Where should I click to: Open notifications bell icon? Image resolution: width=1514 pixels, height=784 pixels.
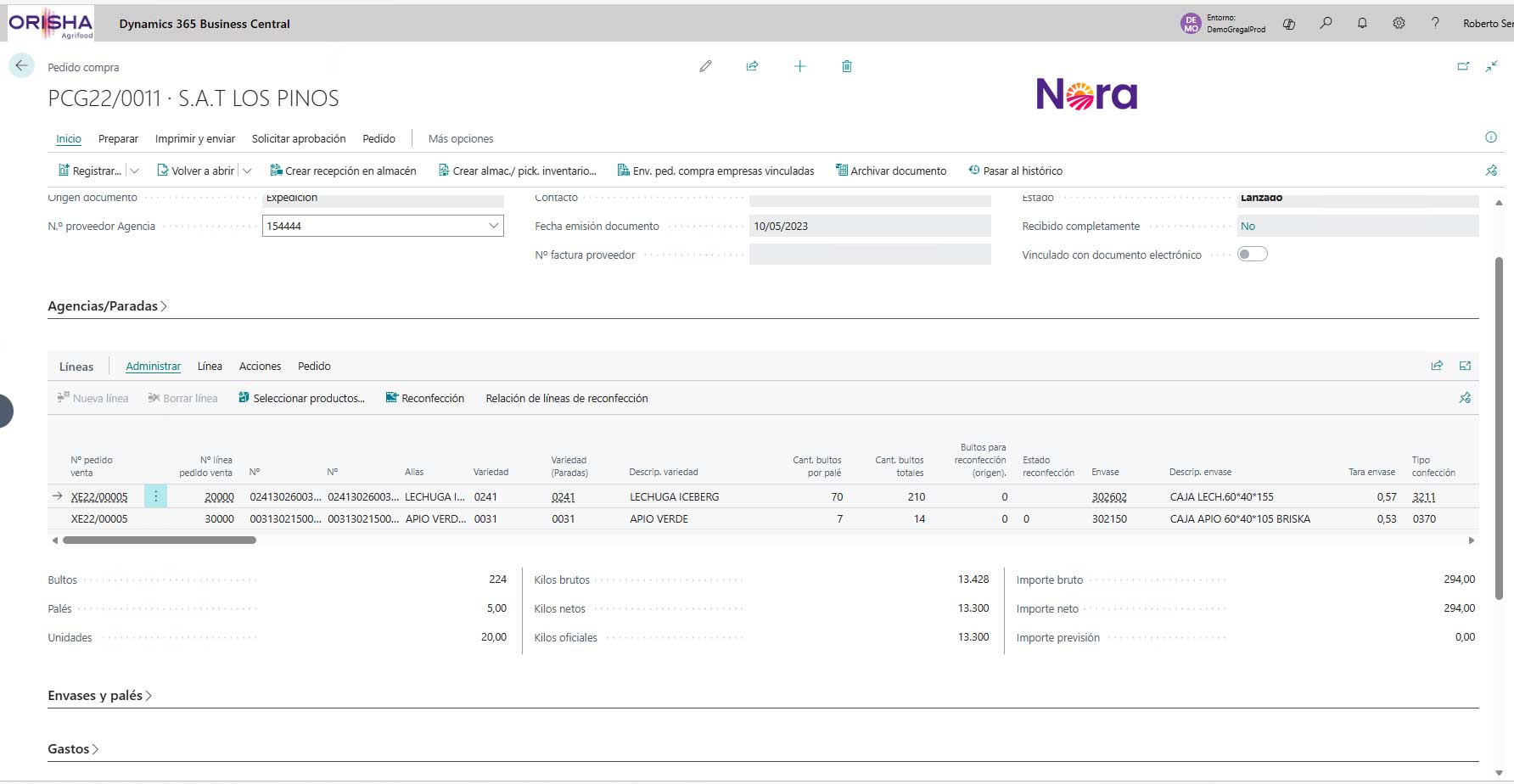[1362, 24]
